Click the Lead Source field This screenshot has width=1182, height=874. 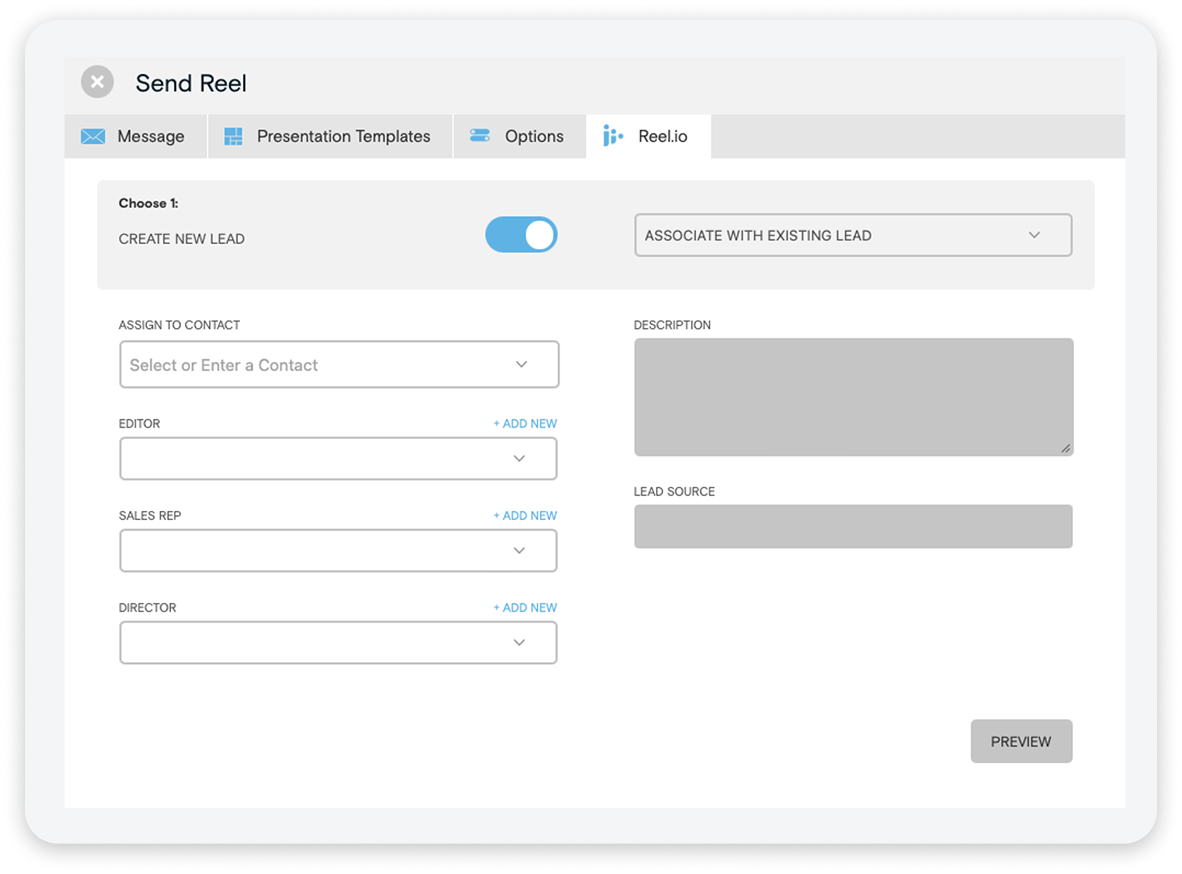(x=853, y=526)
